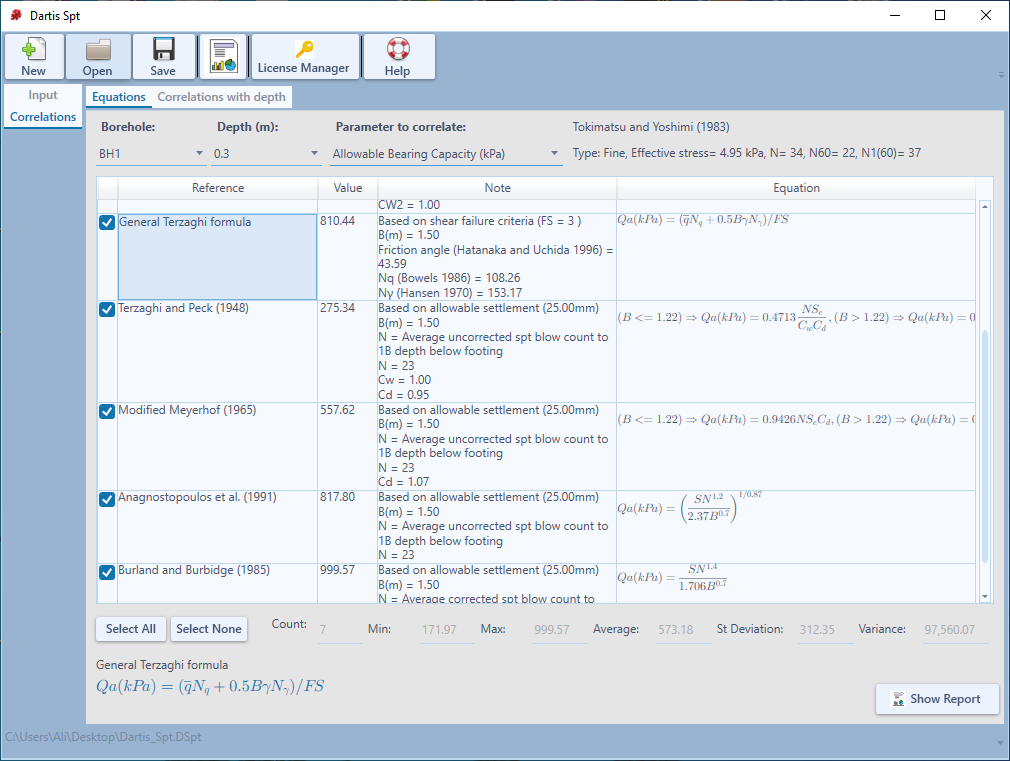Click the New file toolbar icon
The image size is (1010, 761).
(x=34, y=57)
